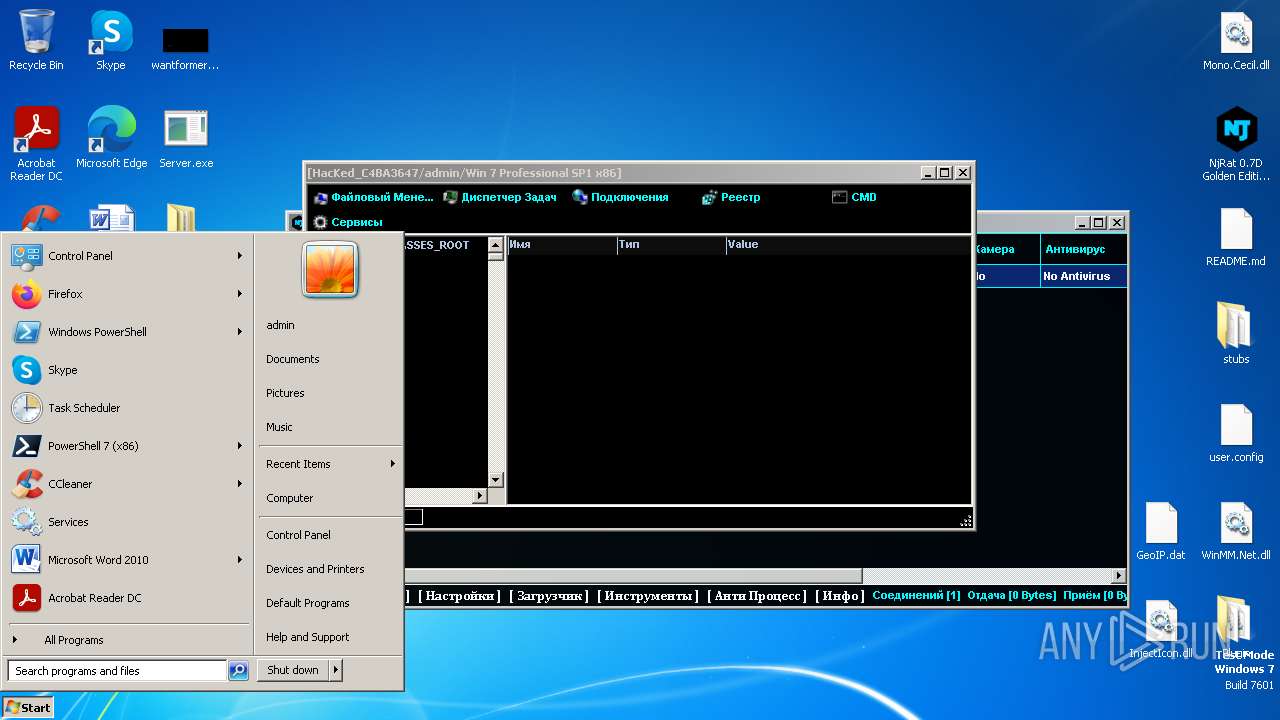This screenshot has width=1280, height=720.
Task: Click the Соединений [1] status text
Action: (916, 596)
